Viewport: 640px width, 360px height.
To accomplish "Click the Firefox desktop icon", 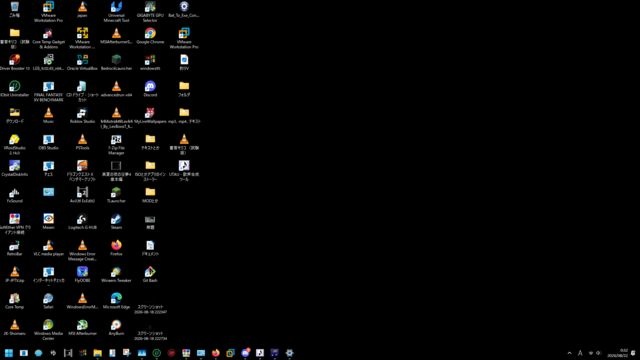I will coord(116,248).
